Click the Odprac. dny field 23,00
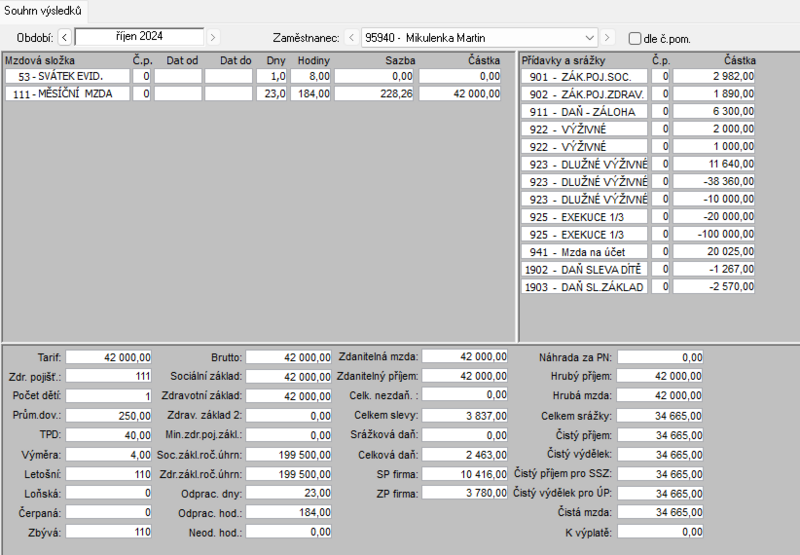800x555 pixels. pyautogui.click(x=288, y=493)
